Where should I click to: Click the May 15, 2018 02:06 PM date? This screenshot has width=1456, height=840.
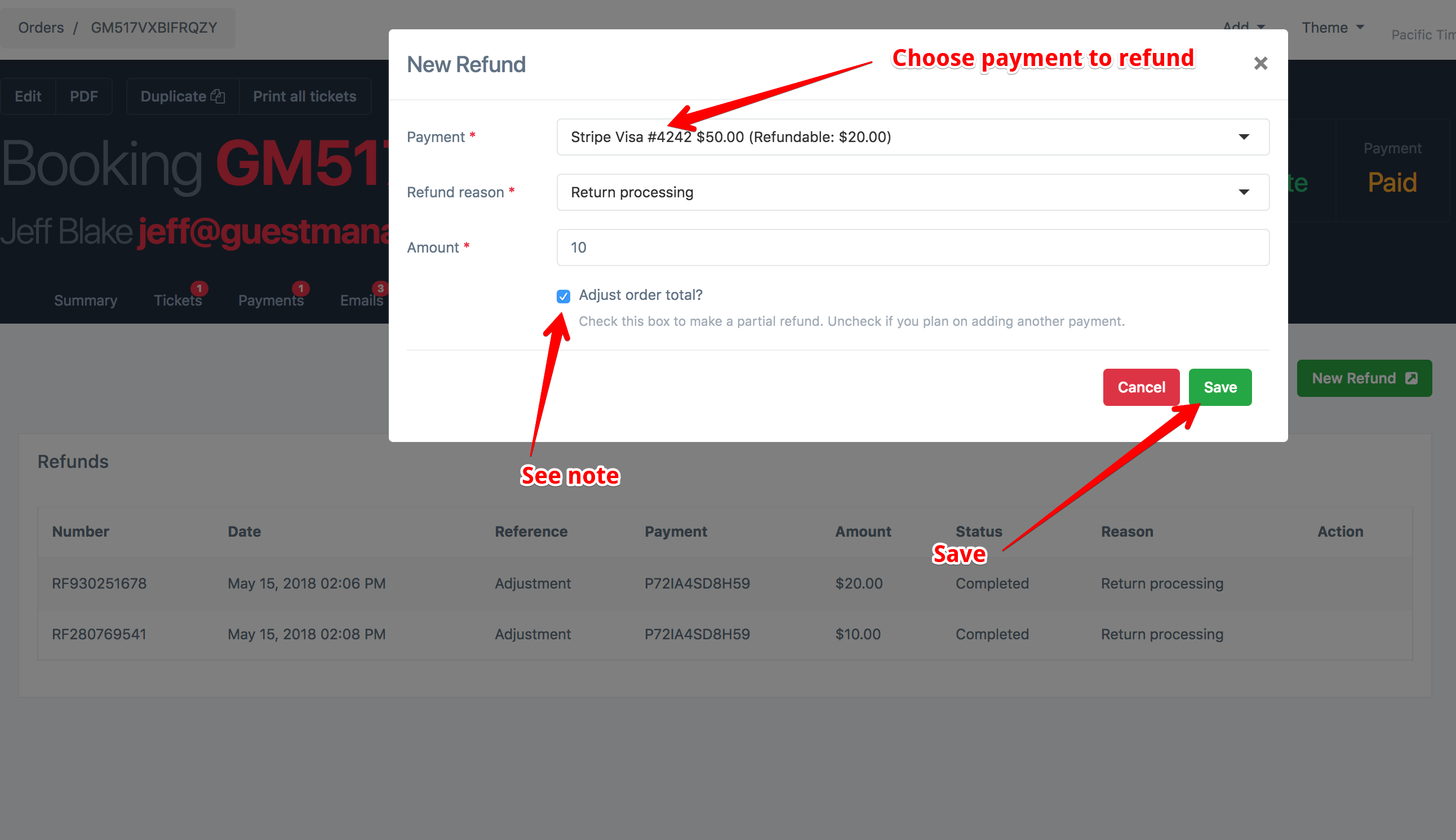click(x=307, y=583)
